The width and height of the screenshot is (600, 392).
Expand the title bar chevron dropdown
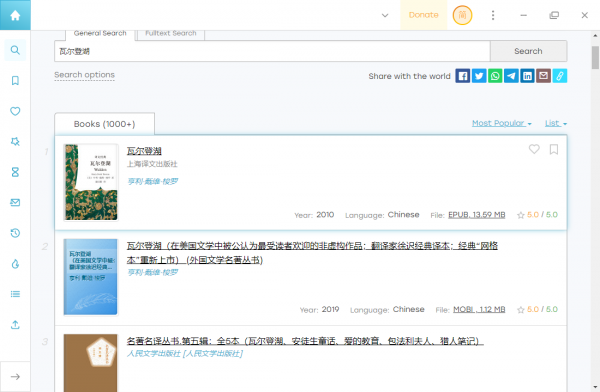tap(385, 15)
